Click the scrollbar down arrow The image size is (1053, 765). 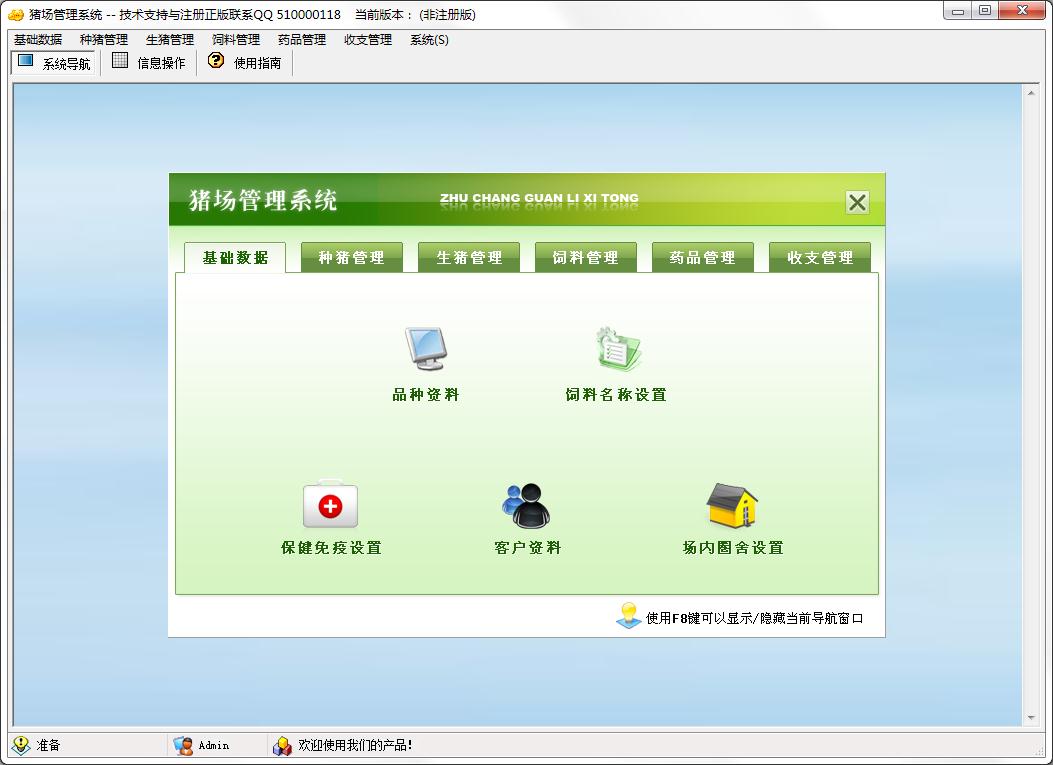point(1031,717)
